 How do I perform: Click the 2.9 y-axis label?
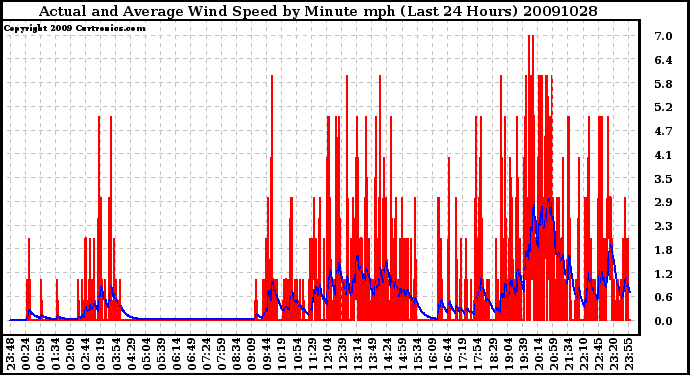(663, 202)
